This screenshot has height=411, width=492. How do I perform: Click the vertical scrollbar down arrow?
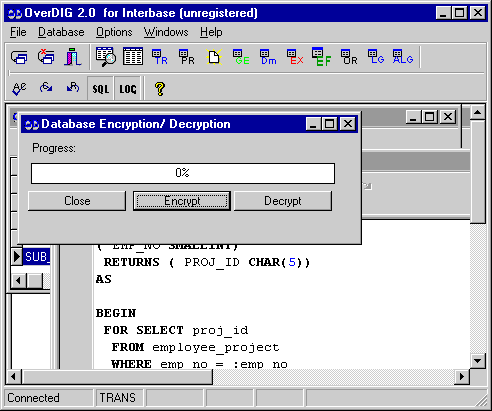(x=478, y=361)
